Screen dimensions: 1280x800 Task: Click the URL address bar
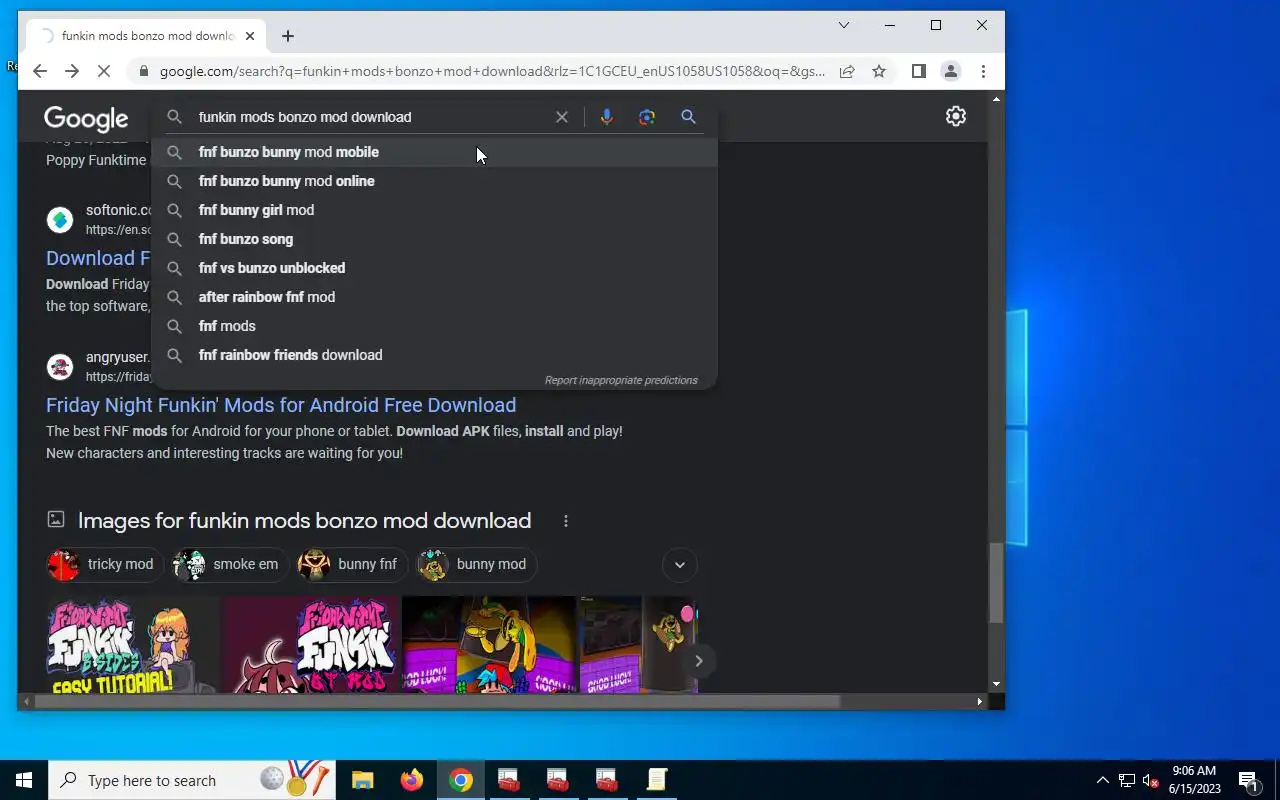(x=493, y=71)
